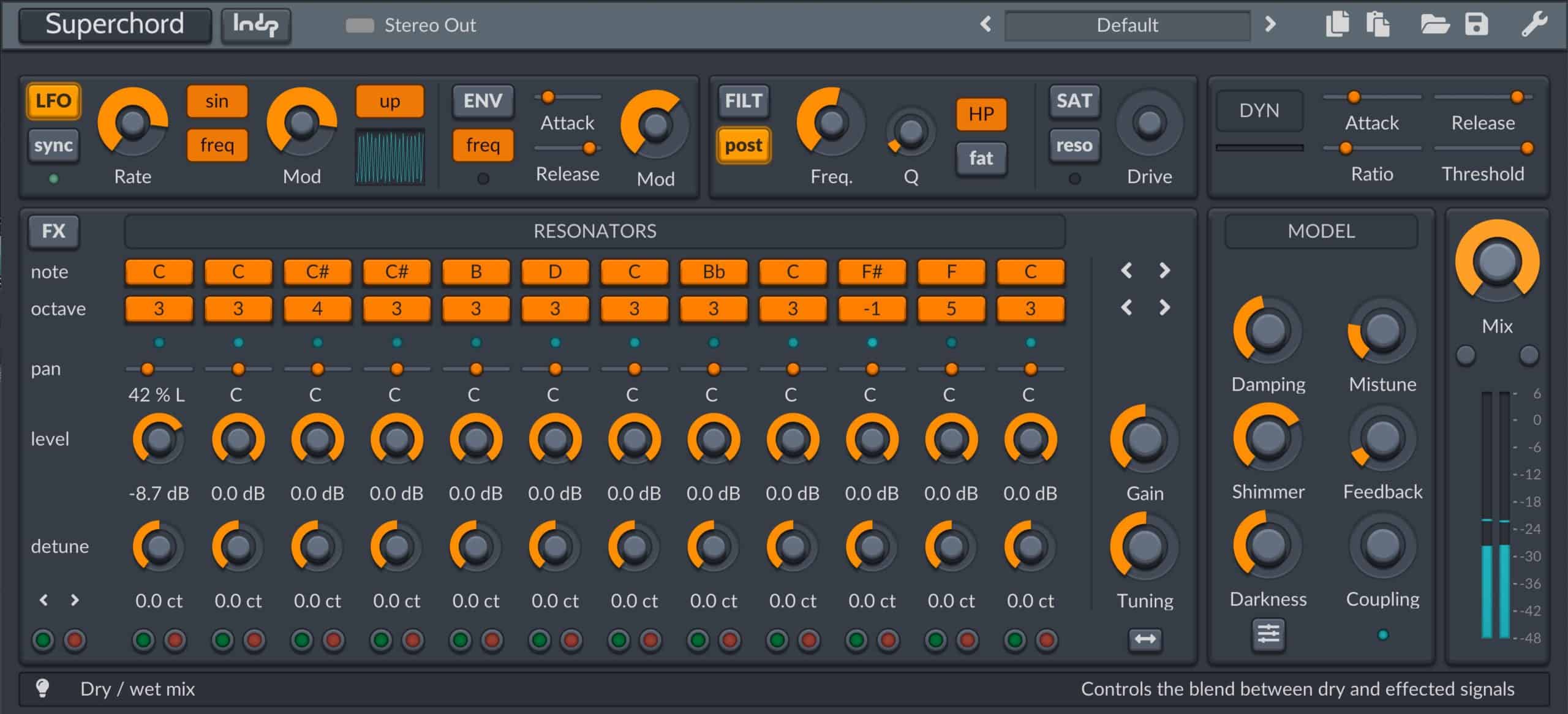Switch to the FX section
1568x714 pixels.
coord(53,231)
